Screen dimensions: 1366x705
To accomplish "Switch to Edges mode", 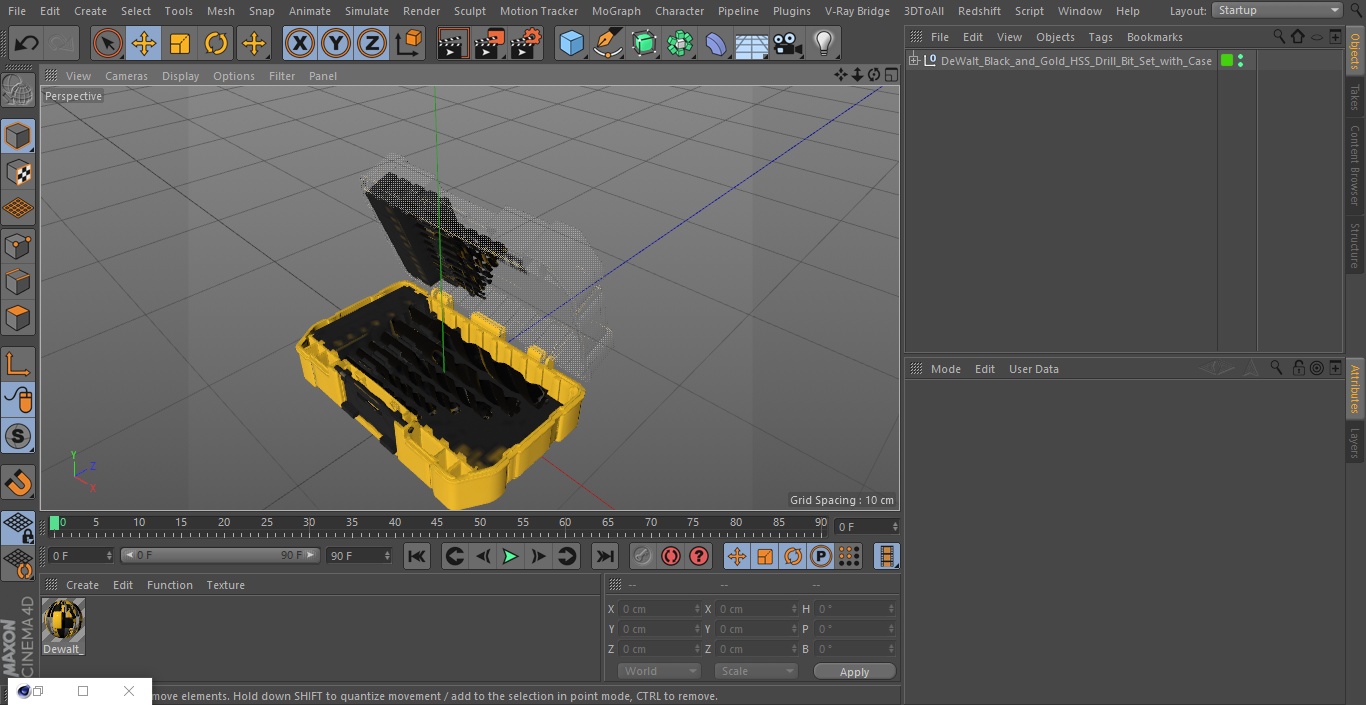I will 18,281.
